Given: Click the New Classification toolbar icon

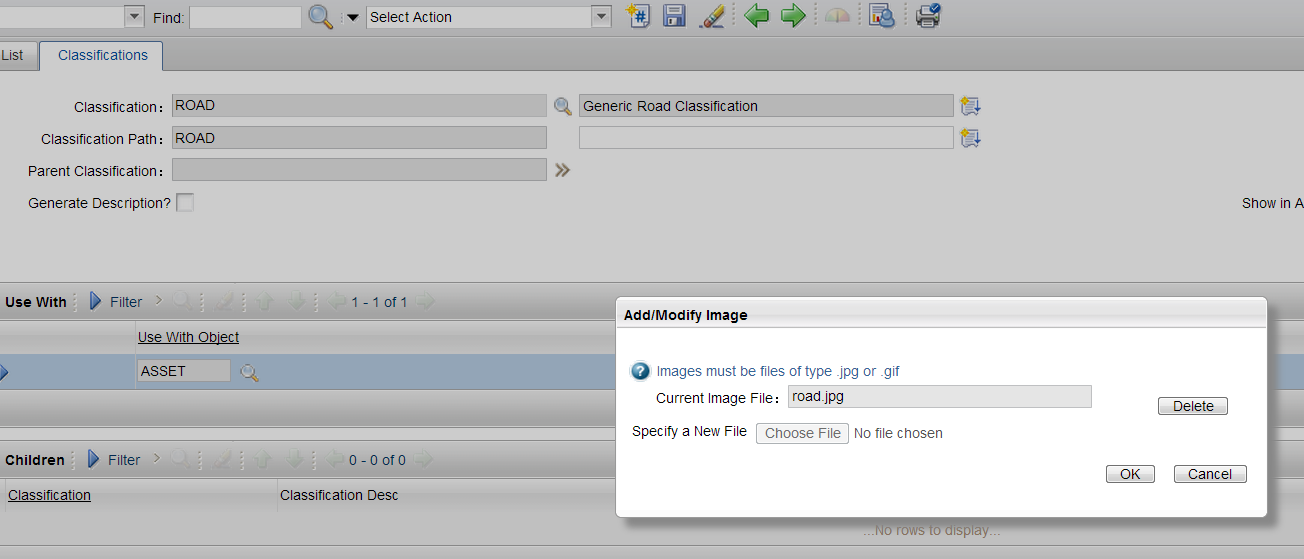Looking at the screenshot, I should click(x=639, y=16).
